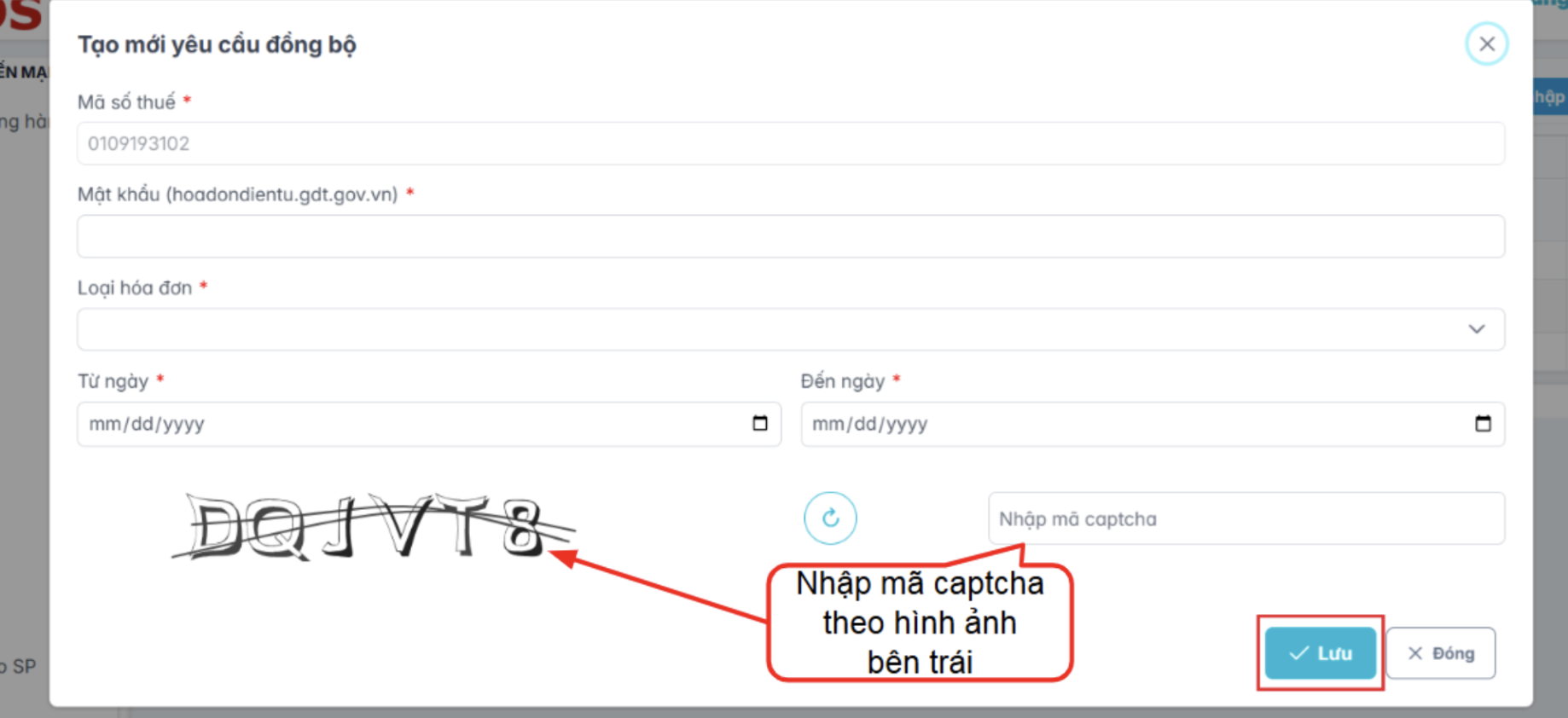The width and height of the screenshot is (1568, 718).
Task: Click the Mật khẩu (hoadondientu.gdt.gov.vn) label
Action: click(x=237, y=194)
